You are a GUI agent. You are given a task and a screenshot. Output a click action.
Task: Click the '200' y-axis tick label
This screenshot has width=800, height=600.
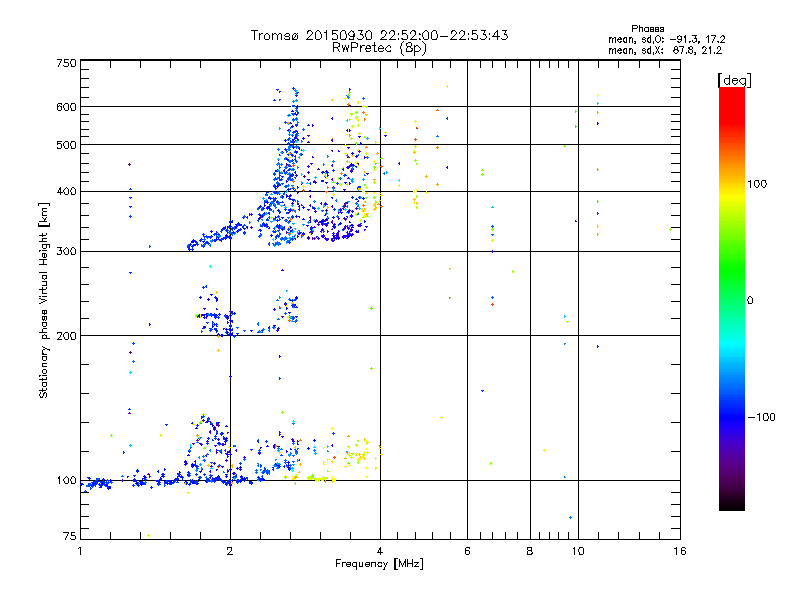coord(66,336)
